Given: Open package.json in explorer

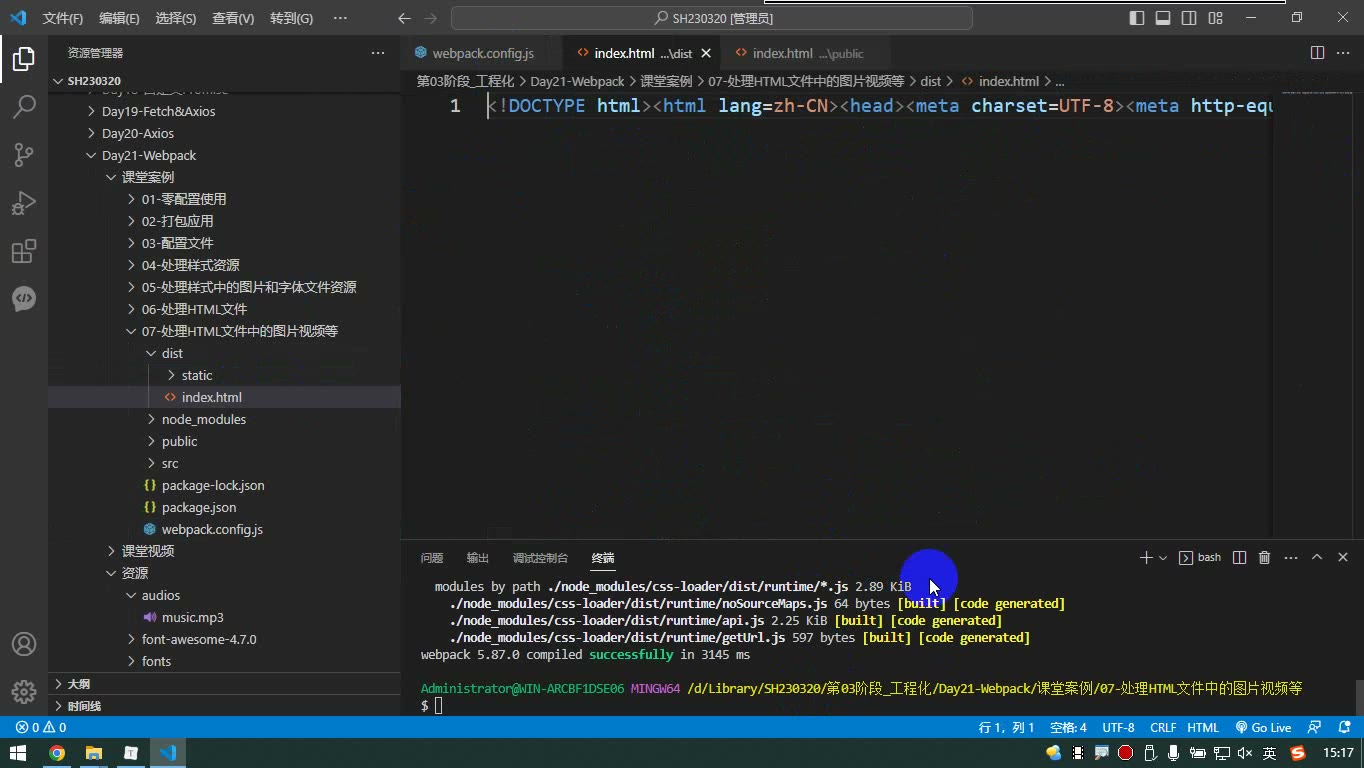Looking at the screenshot, I should (x=198, y=507).
